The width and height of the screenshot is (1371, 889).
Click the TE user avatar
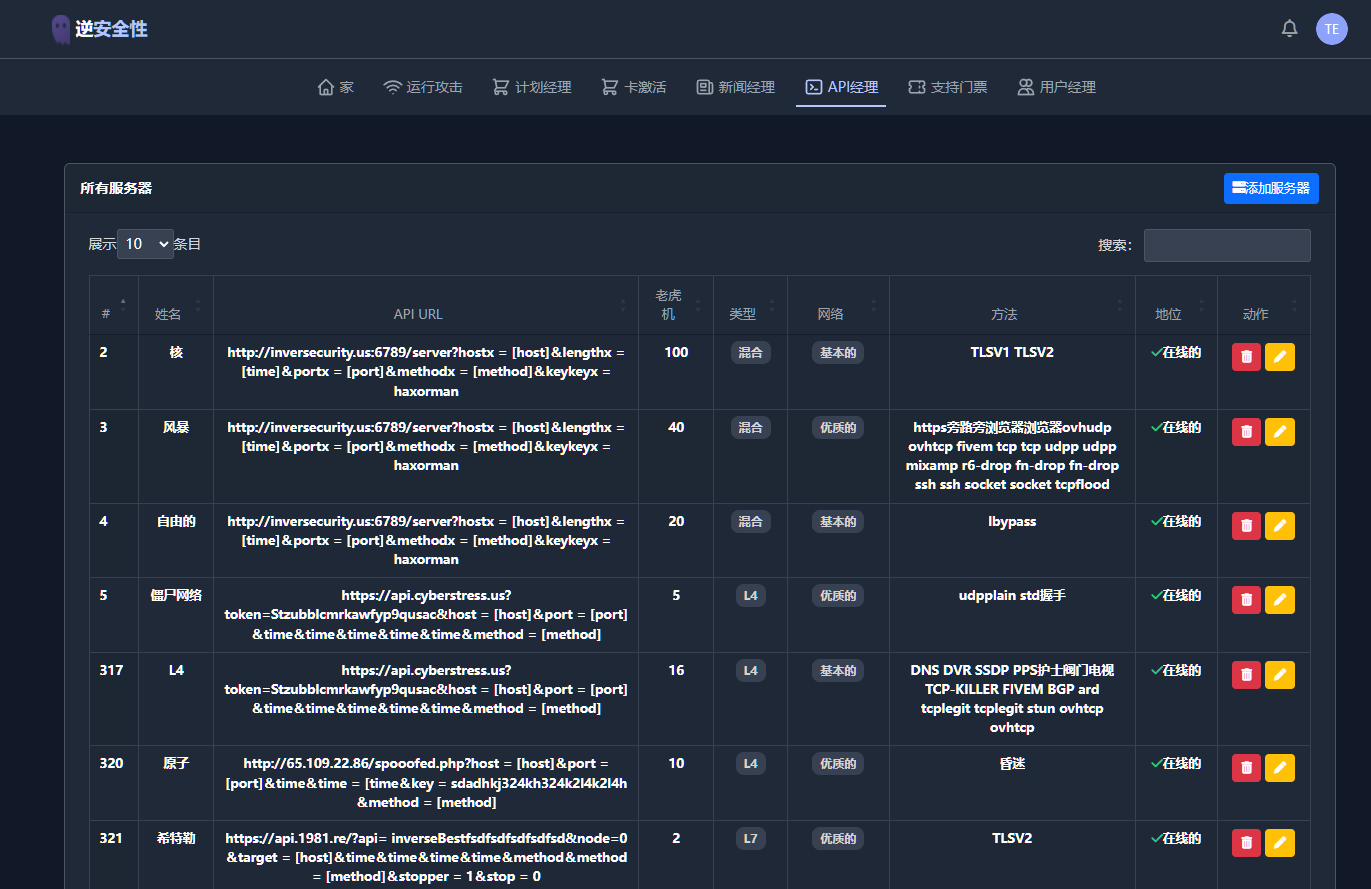pos(1331,29)
